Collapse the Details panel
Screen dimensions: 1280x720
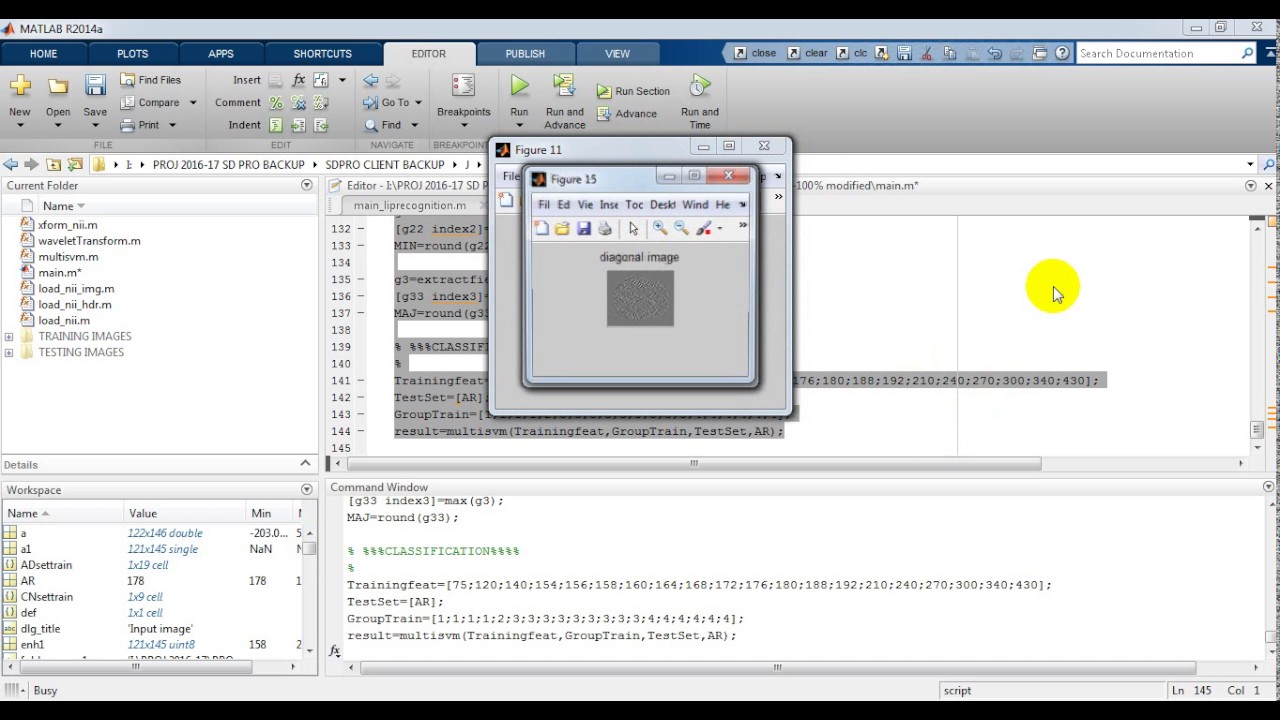pyautogui.click(x=306, y=463)
